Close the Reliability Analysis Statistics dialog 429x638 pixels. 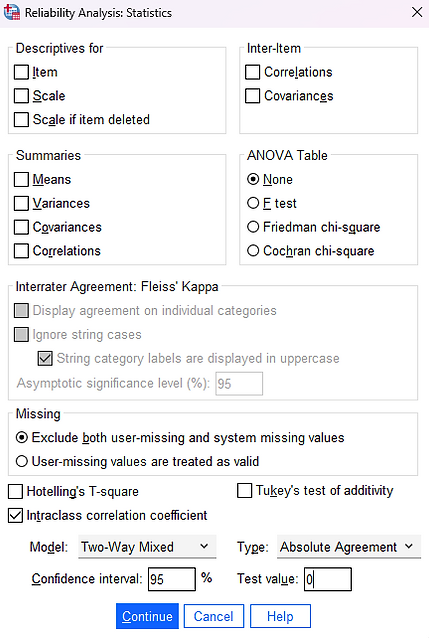tap(417, 12)
